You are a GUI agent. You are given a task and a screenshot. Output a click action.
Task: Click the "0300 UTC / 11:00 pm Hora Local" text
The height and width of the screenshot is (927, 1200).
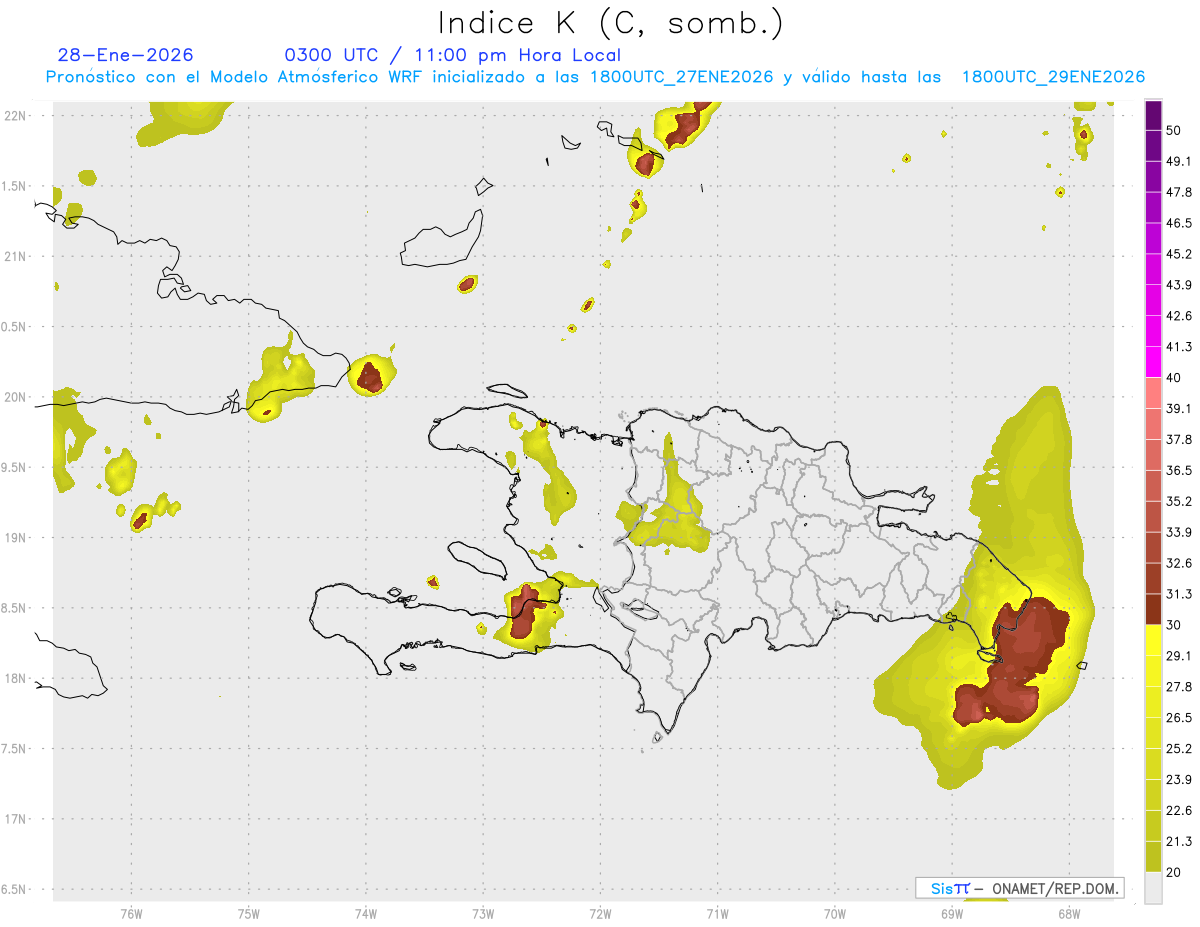pos(452,55)
